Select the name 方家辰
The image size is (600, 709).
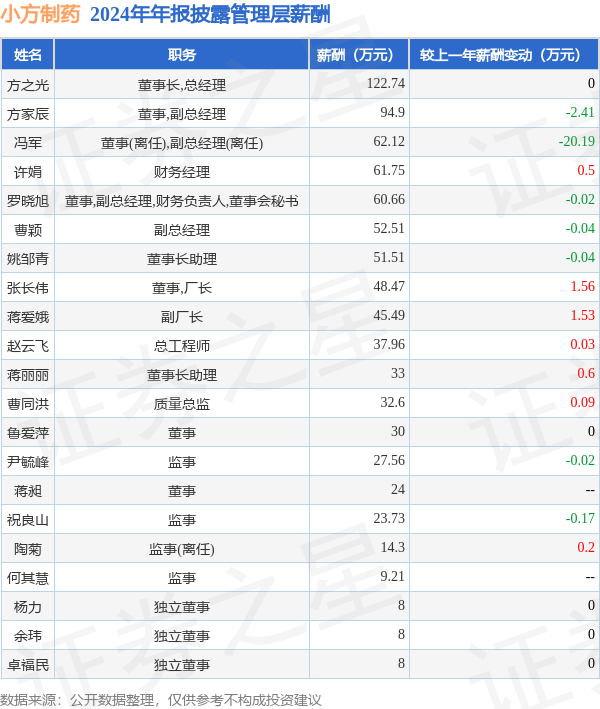point(28,114)
